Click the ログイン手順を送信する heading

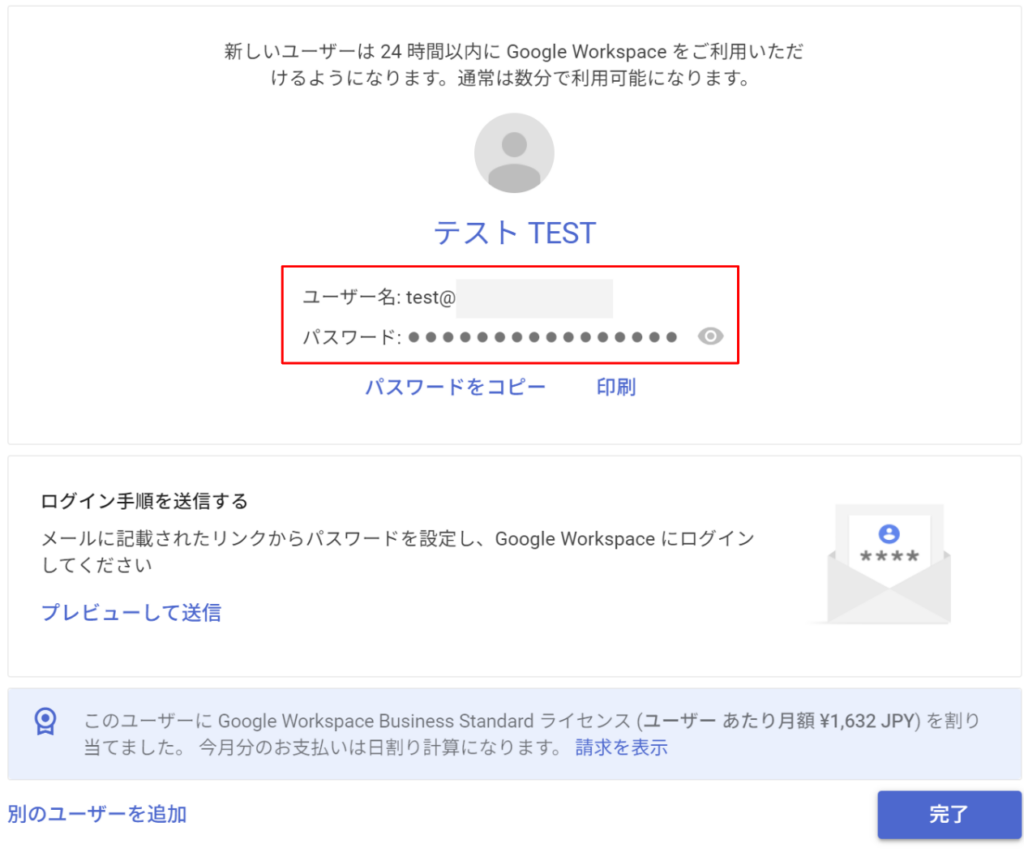tap(144, 501)
